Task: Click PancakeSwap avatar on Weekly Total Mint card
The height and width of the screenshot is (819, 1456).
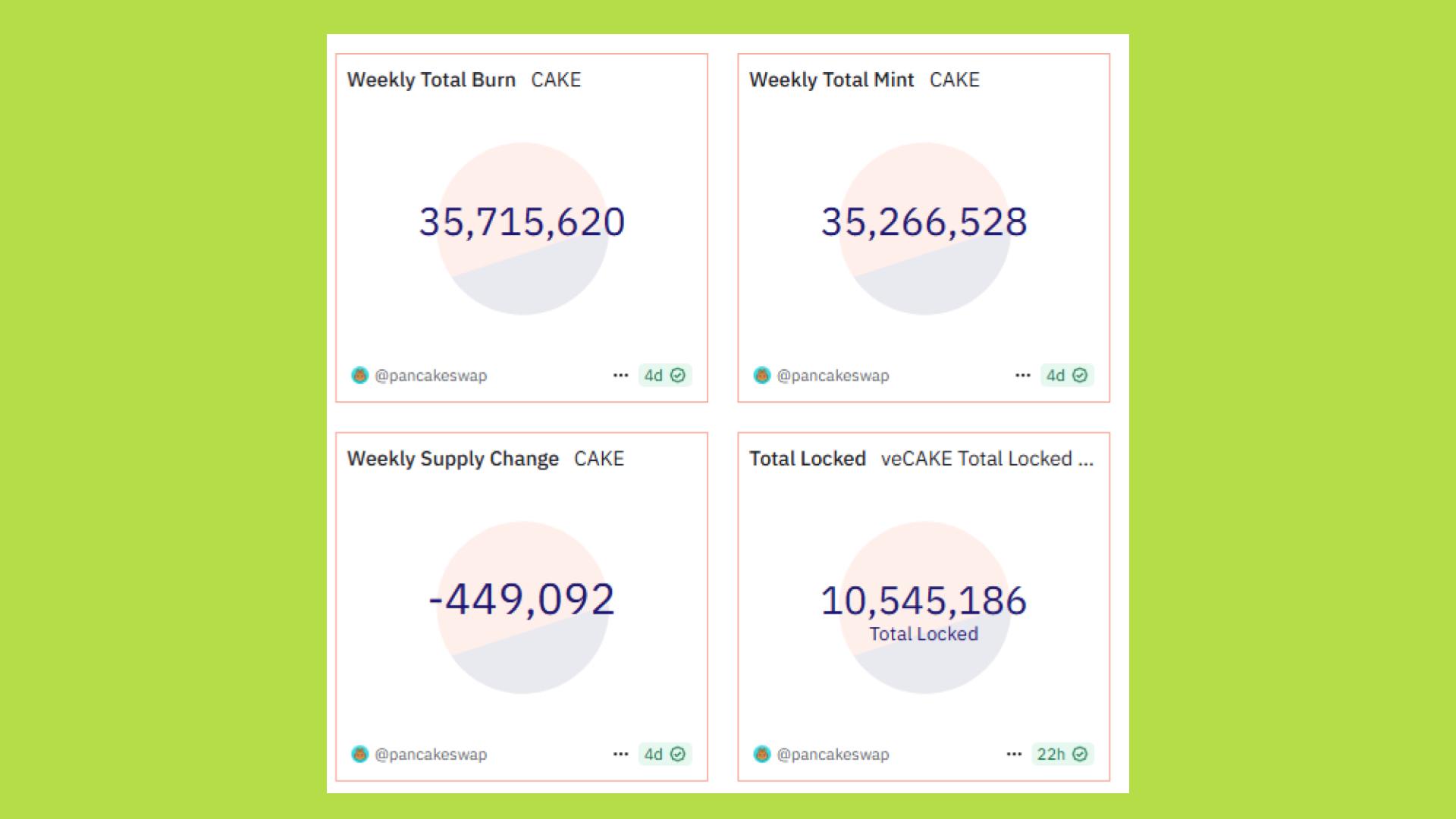Action: coord(761,375)
